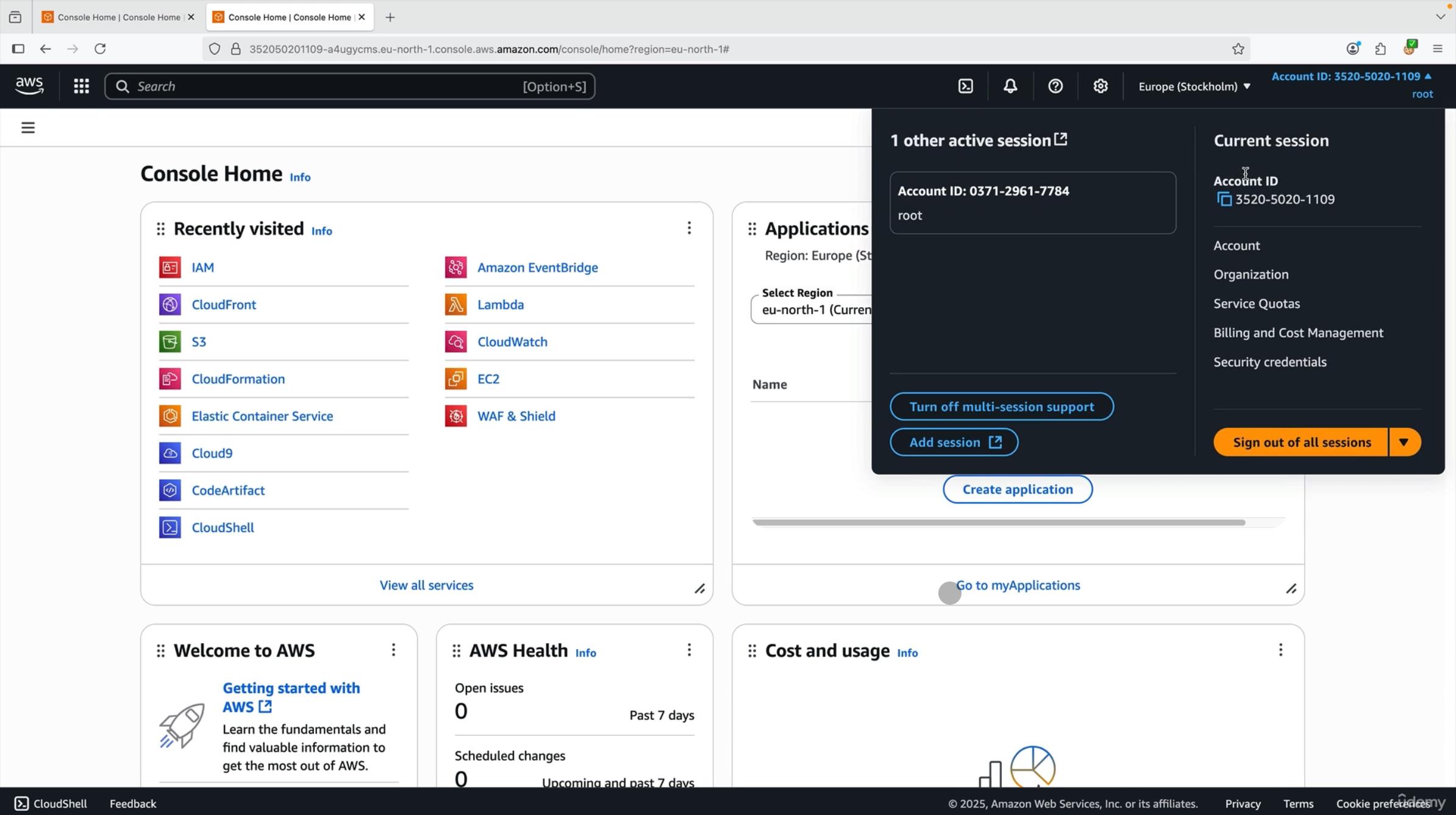Viewport: 1456px width, 815px height.
Task: Open a new browser tab
Action: point(390,17)
